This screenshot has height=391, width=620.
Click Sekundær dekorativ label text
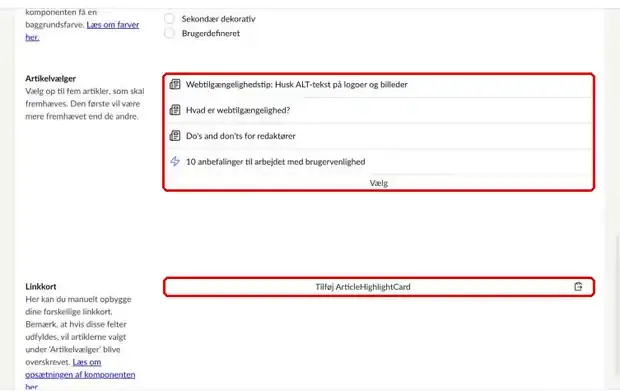[x=218, y=19]
